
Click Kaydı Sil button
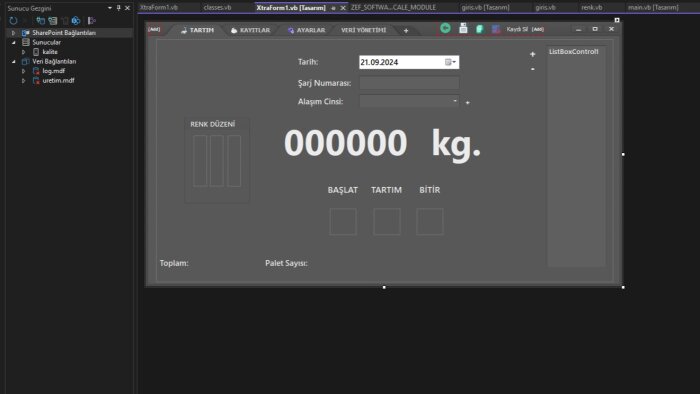517,29
